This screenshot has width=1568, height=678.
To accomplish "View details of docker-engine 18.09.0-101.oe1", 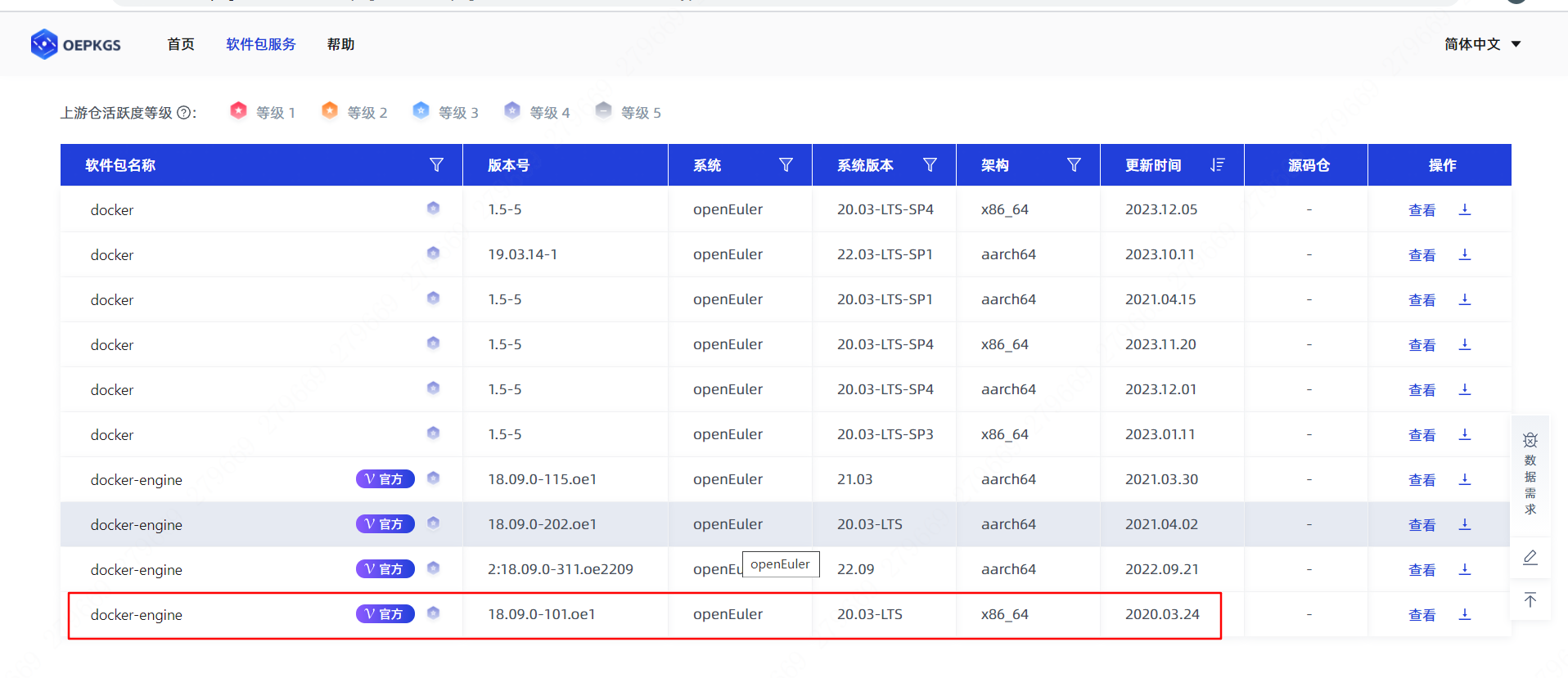I will 1422,615.
